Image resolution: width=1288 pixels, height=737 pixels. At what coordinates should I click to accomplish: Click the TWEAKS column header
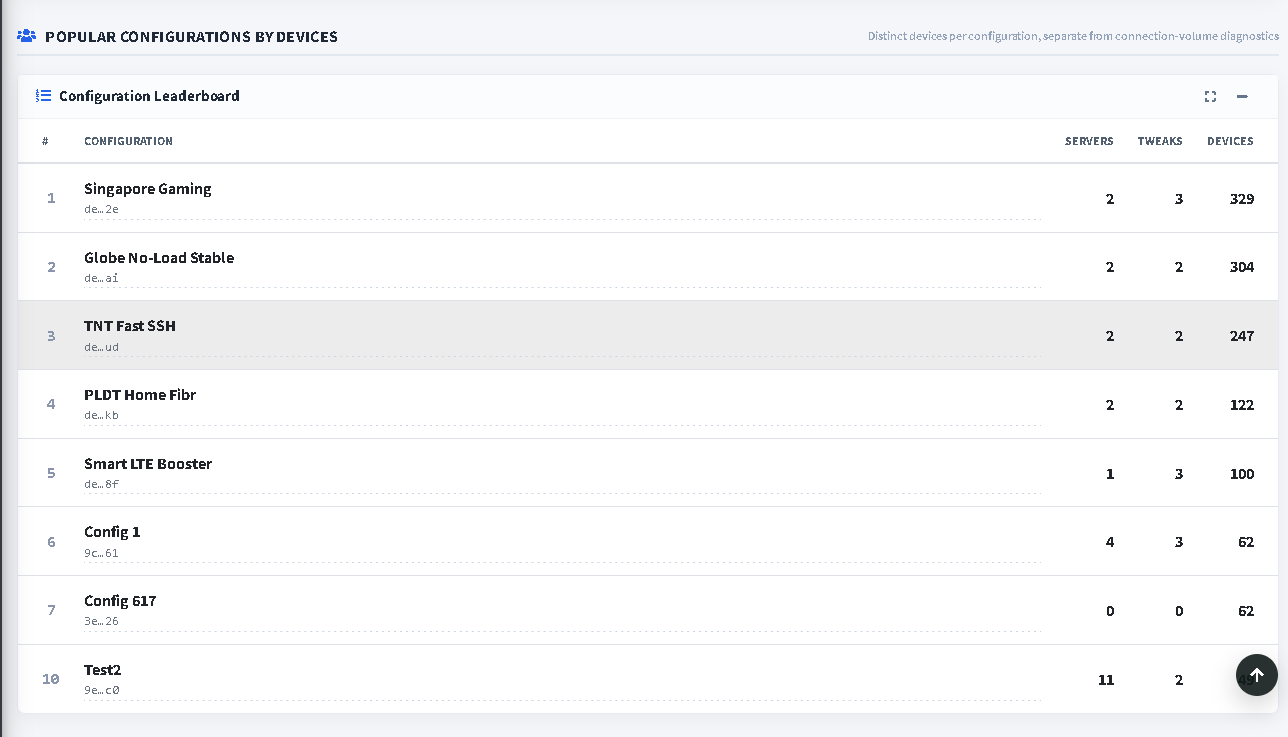click(1160, 141)
